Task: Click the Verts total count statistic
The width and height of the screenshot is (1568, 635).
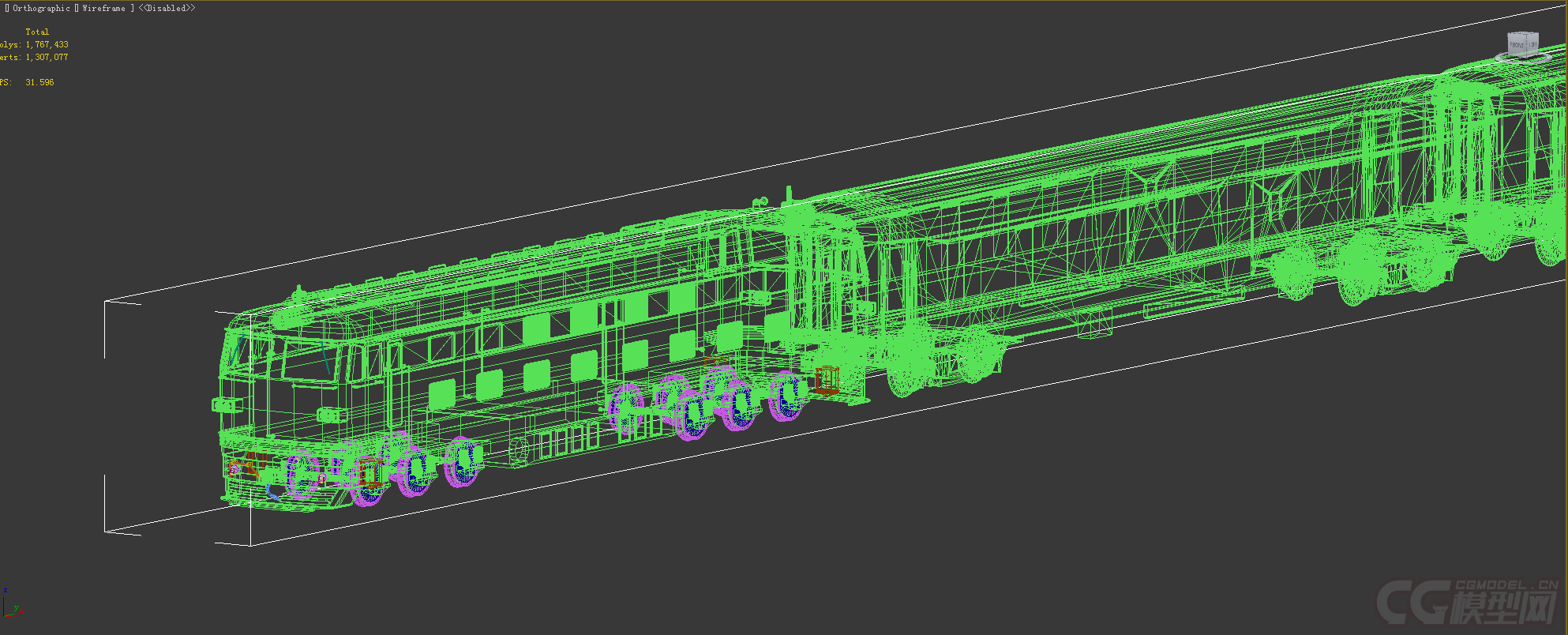Action: [x=47, y=58]
